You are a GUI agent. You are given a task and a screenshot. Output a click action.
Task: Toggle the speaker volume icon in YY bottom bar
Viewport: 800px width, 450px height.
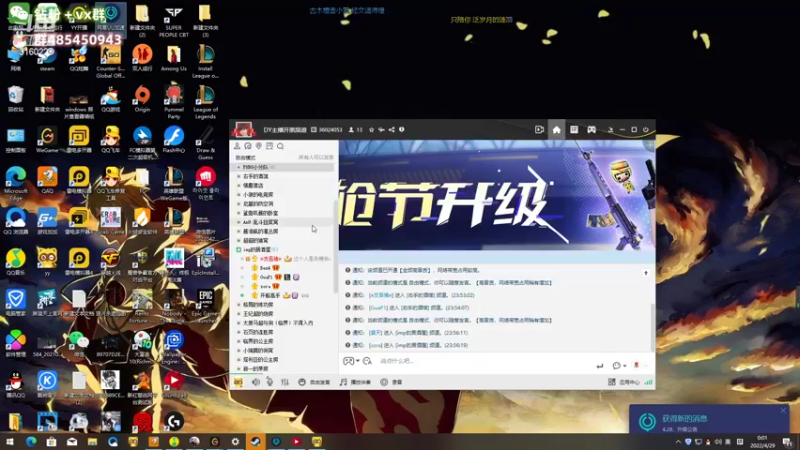click(x=256, y=382)
